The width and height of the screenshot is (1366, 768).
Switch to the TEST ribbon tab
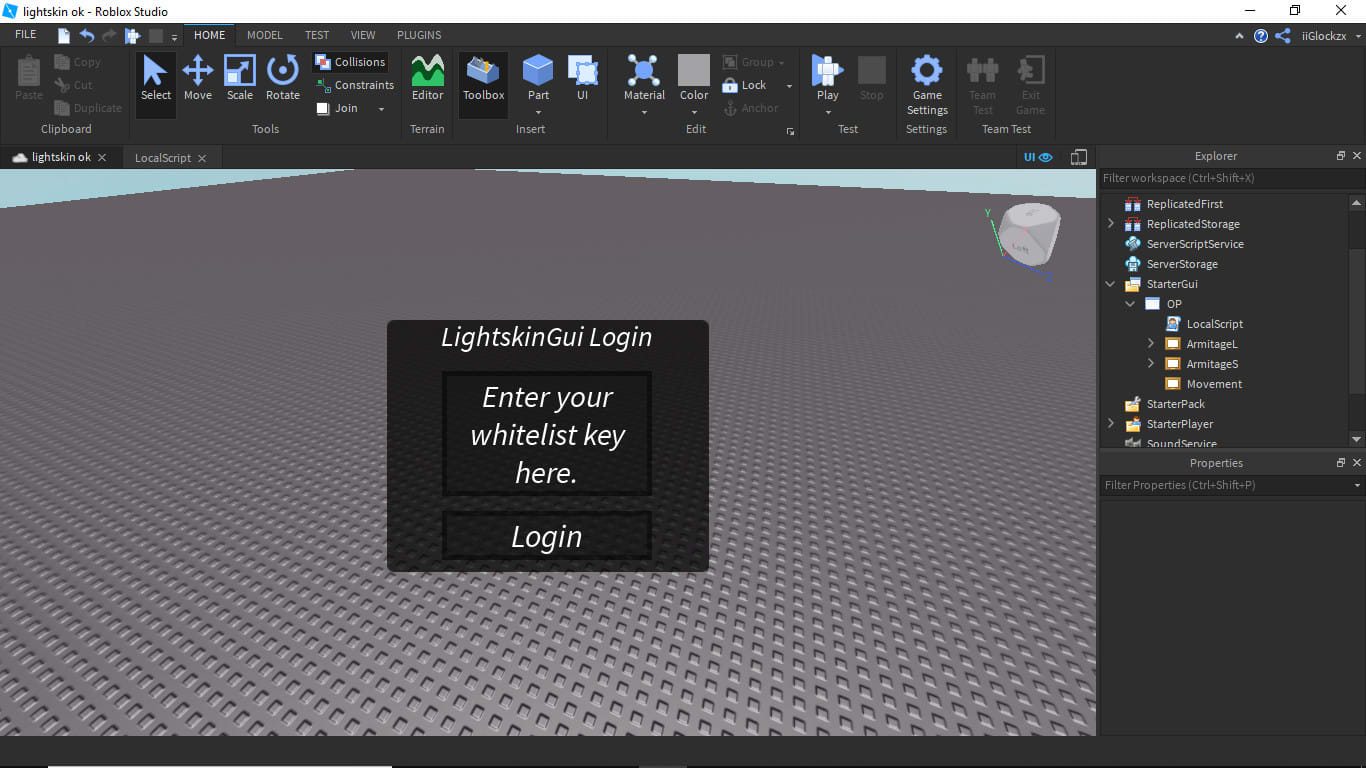(x=317, y=35)
